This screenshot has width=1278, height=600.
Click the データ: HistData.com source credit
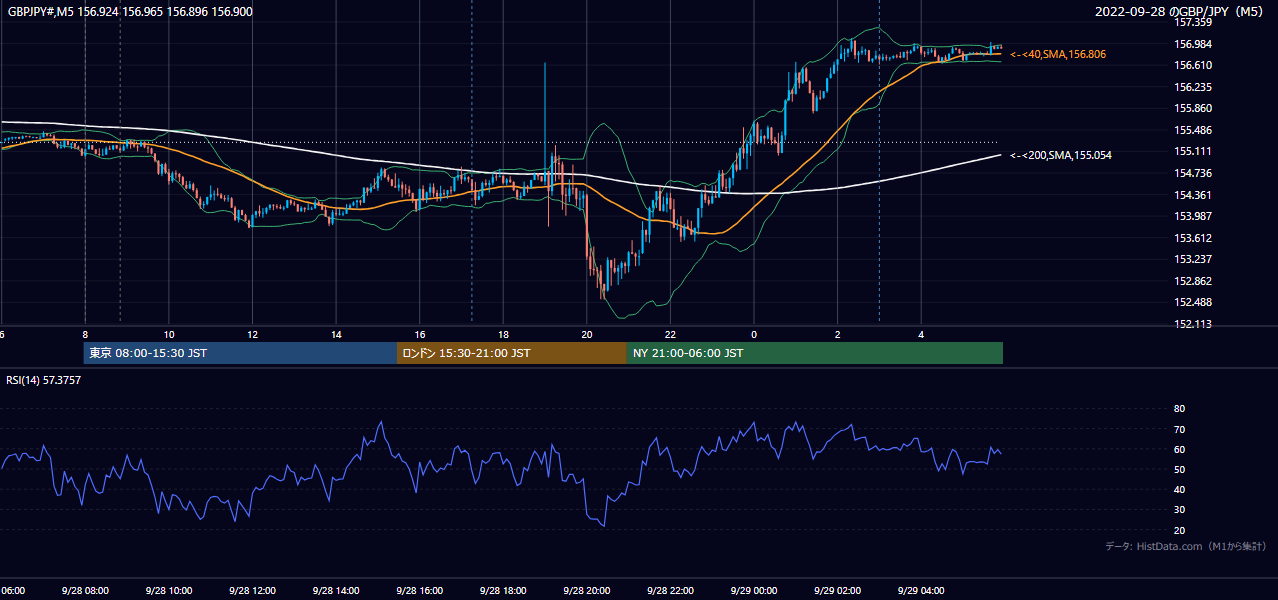click(1185, 546)
